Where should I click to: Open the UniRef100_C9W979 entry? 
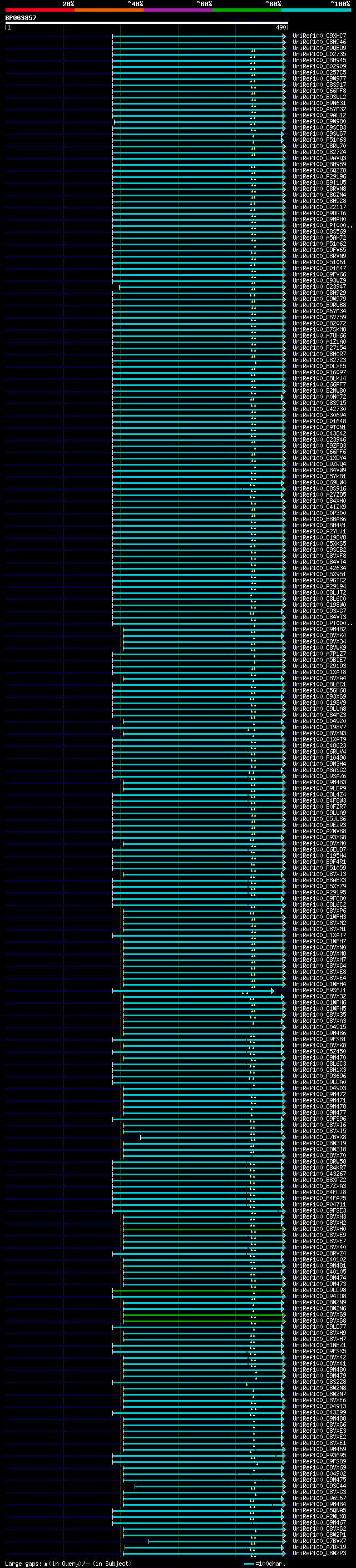(x=319, y=299)
